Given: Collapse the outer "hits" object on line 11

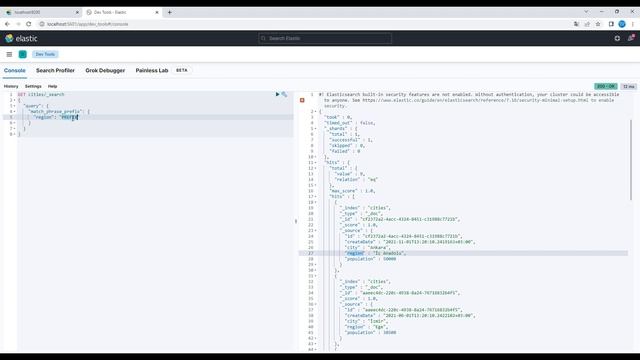Looking at the screenshot, I should [x=316, y=162].
